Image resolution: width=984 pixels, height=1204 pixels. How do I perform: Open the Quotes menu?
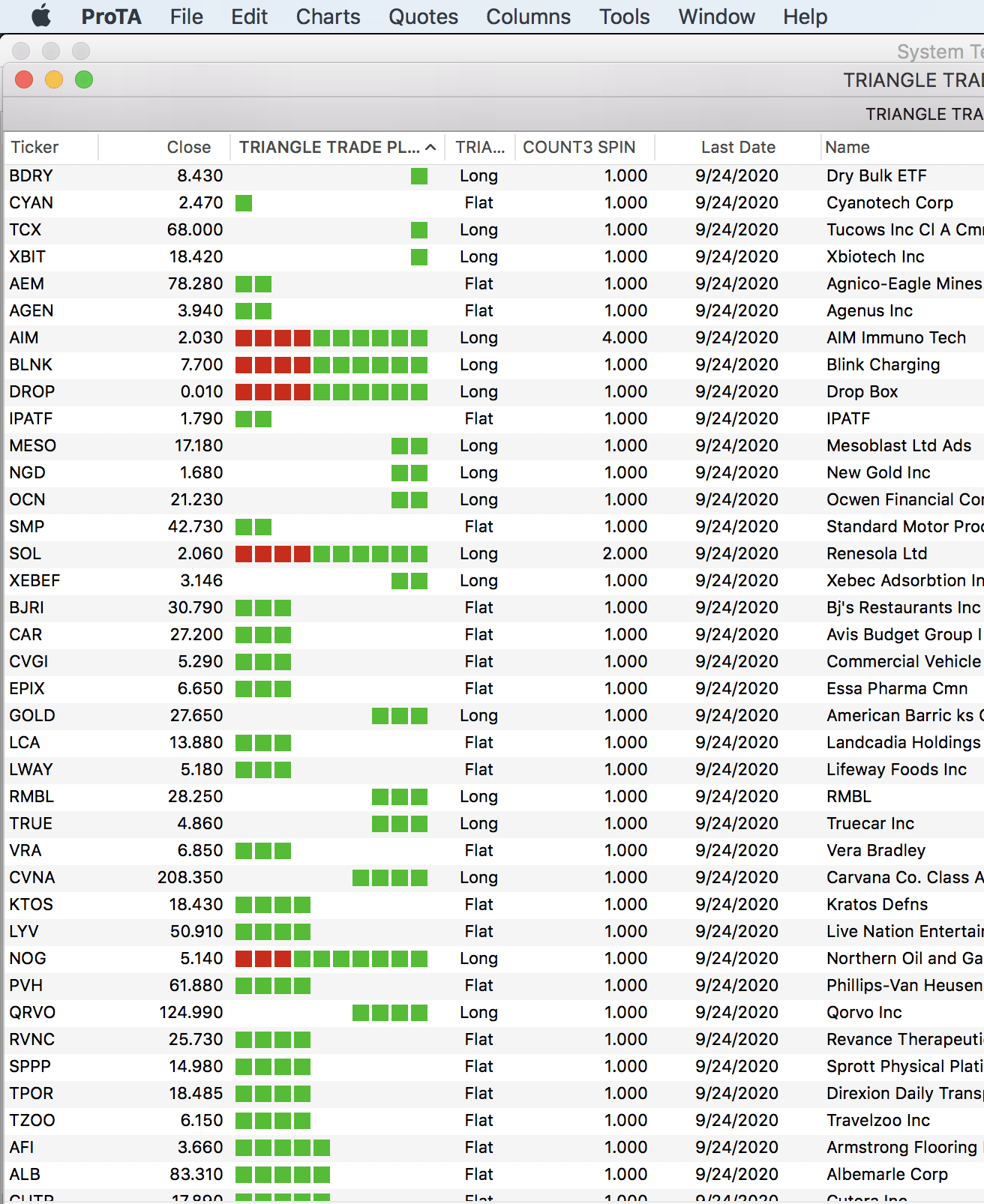pos(423,16)
